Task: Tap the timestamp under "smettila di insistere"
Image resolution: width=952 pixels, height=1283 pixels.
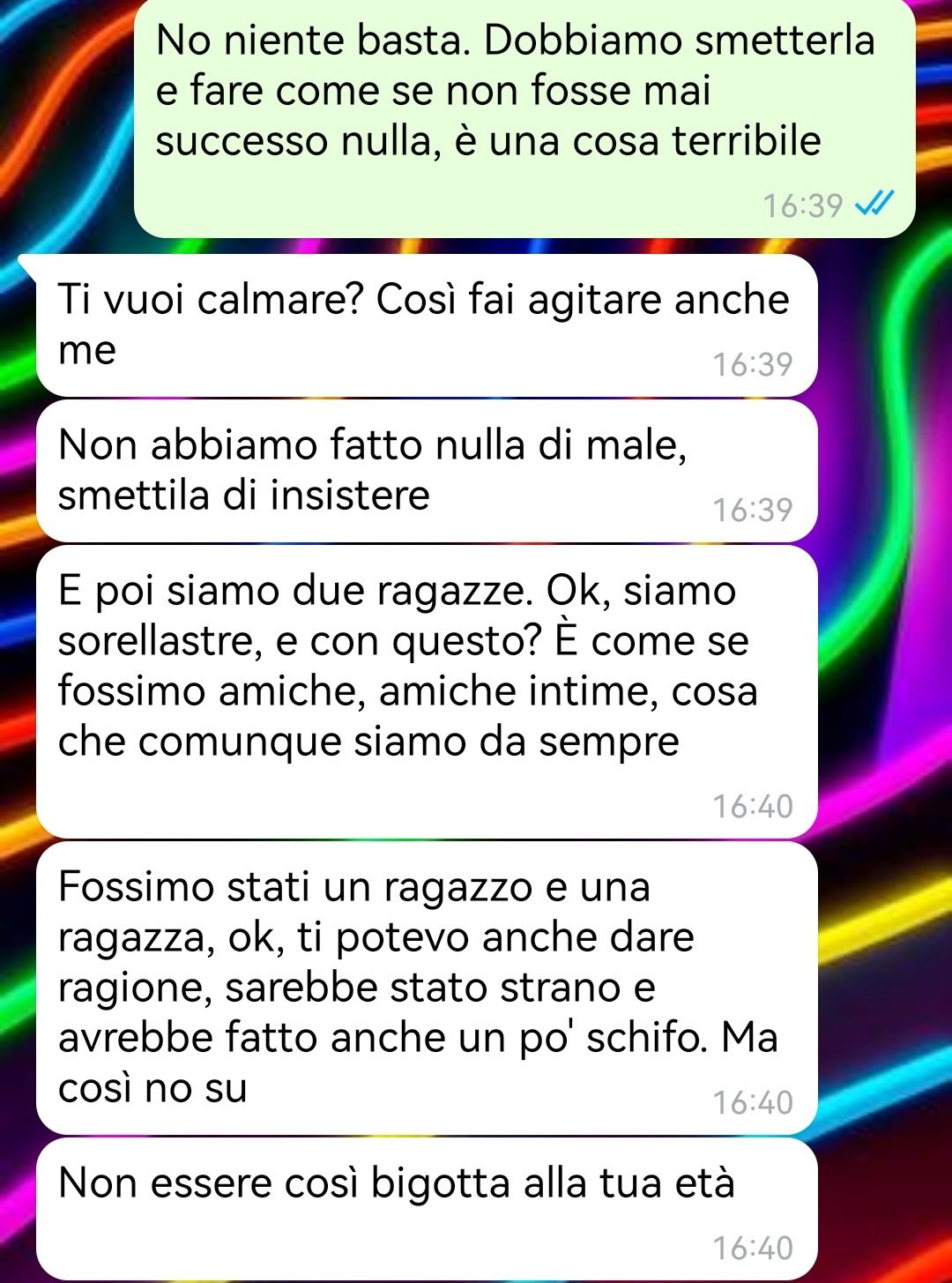Action: click(753, 510)
